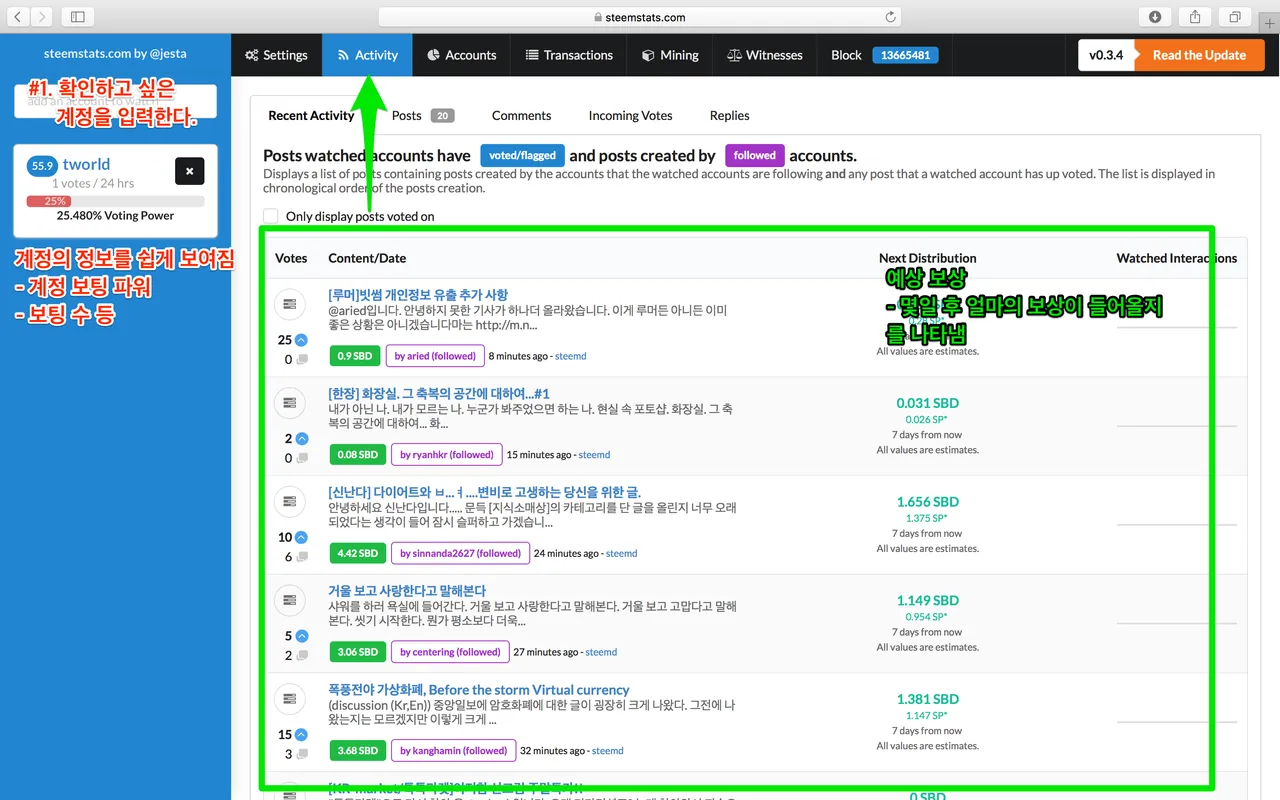Open the Activity tab
Image resolution: width=1280 pixels, height=800 pixels.
tap(367, 55)
